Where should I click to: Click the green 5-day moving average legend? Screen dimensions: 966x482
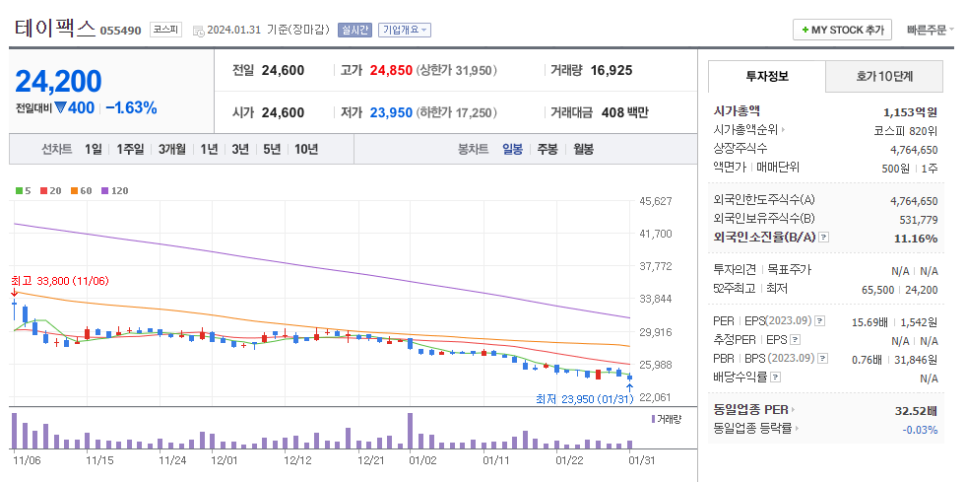point(22,191)
